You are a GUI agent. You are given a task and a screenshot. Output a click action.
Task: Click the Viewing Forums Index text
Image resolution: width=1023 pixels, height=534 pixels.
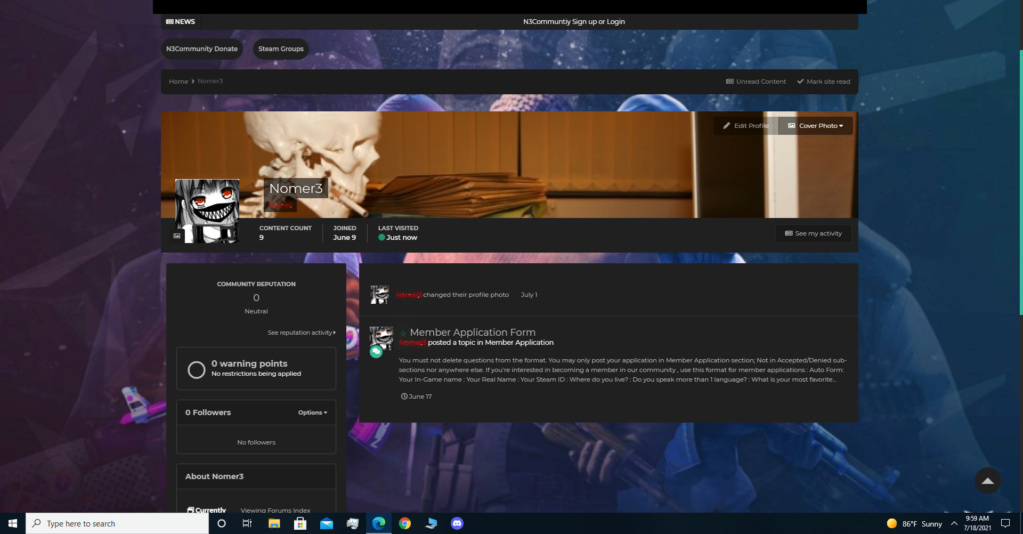[275, 510]
